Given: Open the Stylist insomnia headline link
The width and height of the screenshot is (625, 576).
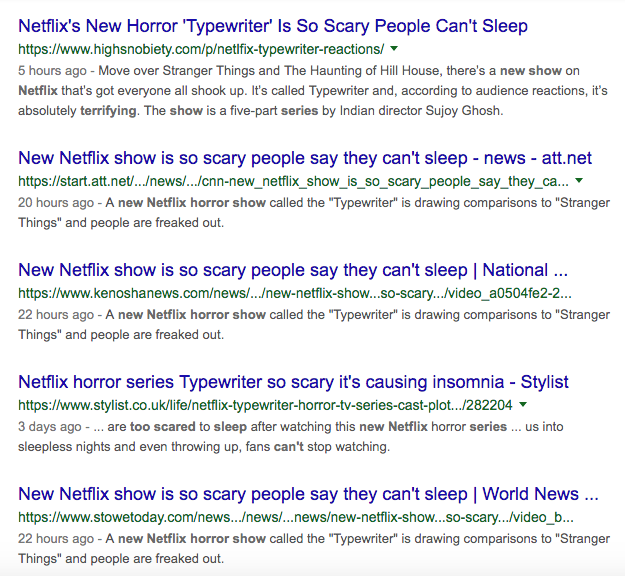Looking at the screenshot, I should pos(293,382).
